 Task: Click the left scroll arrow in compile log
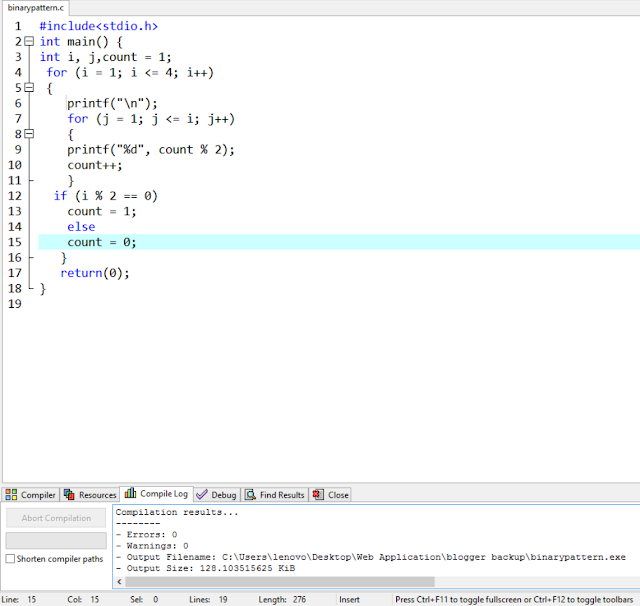coord(119,582)
